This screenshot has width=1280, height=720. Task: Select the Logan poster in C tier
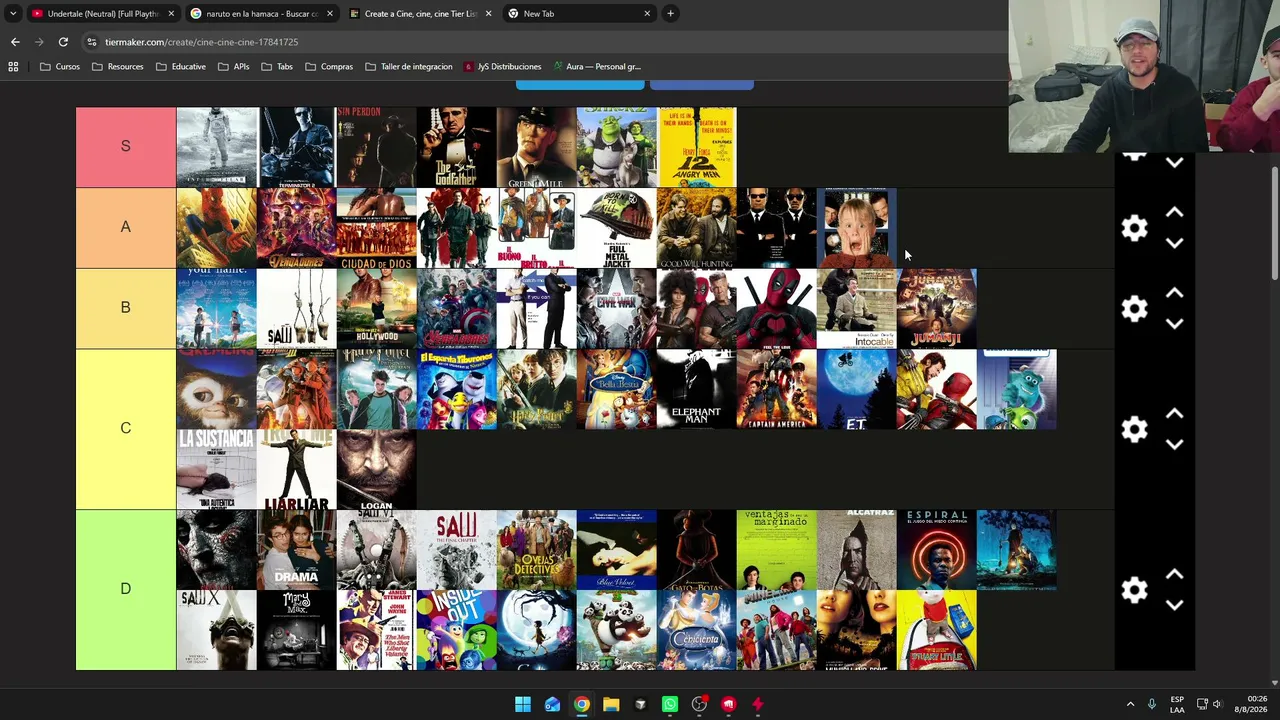(376, 470)
